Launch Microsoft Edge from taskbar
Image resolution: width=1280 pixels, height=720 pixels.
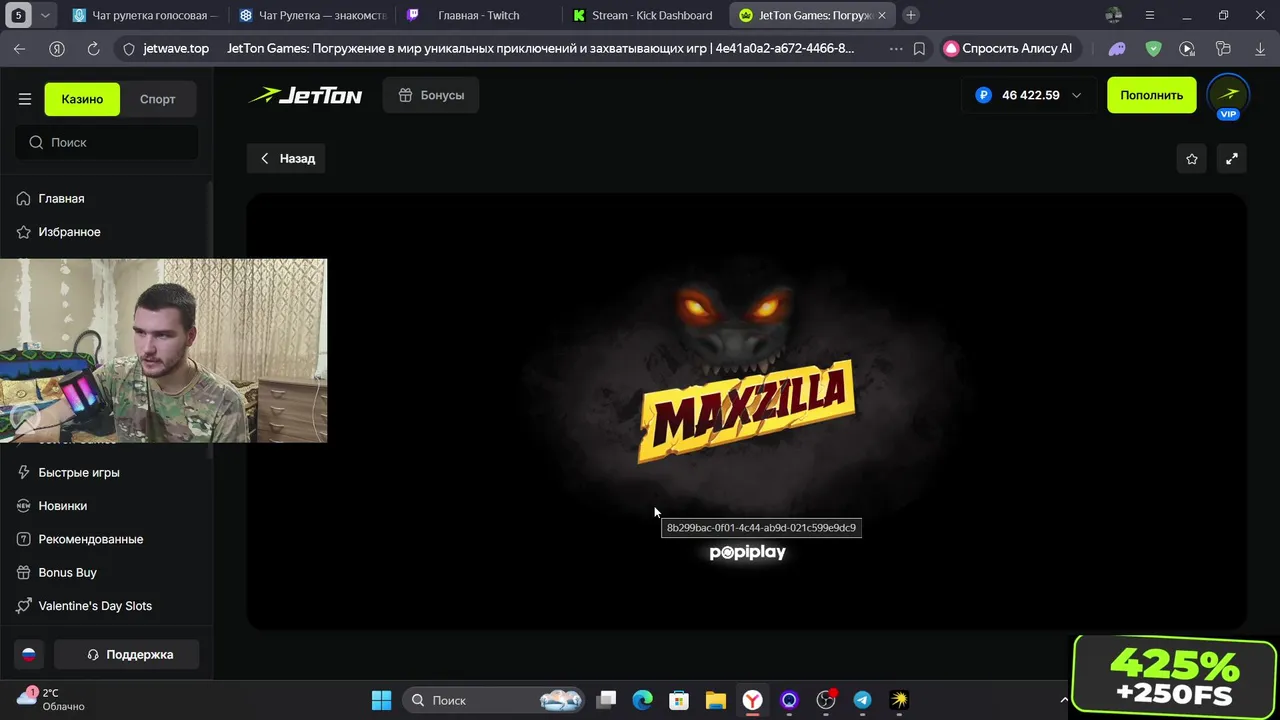coord(642,700)
